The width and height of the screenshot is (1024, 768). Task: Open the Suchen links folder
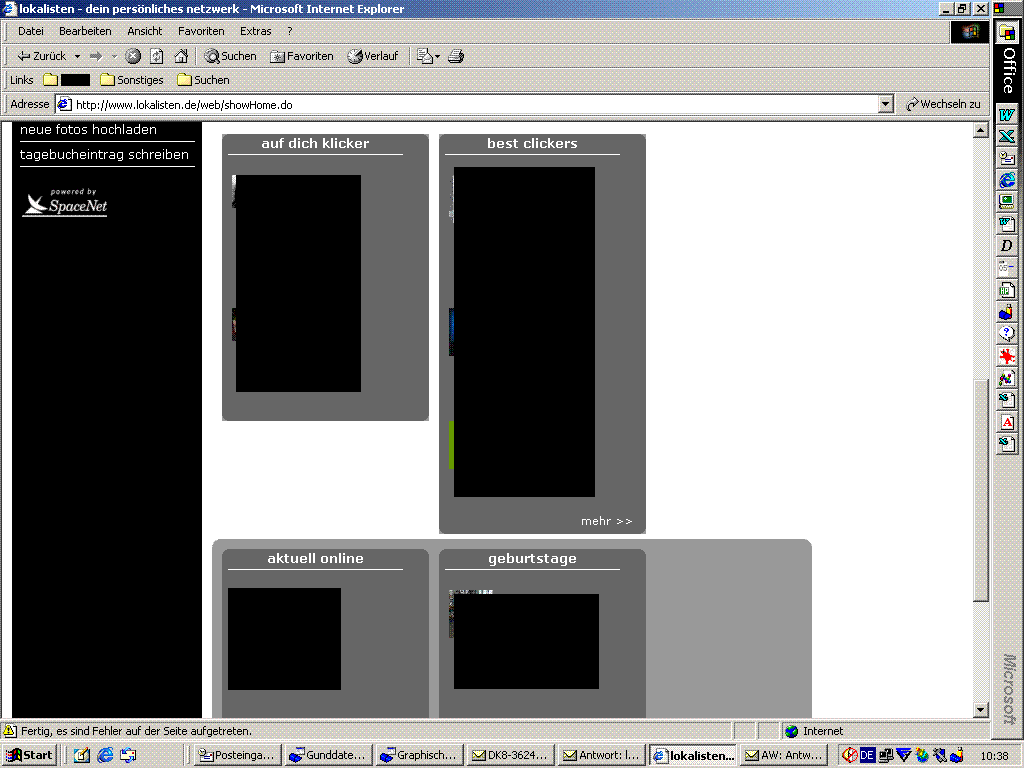[x=203, y=80]
